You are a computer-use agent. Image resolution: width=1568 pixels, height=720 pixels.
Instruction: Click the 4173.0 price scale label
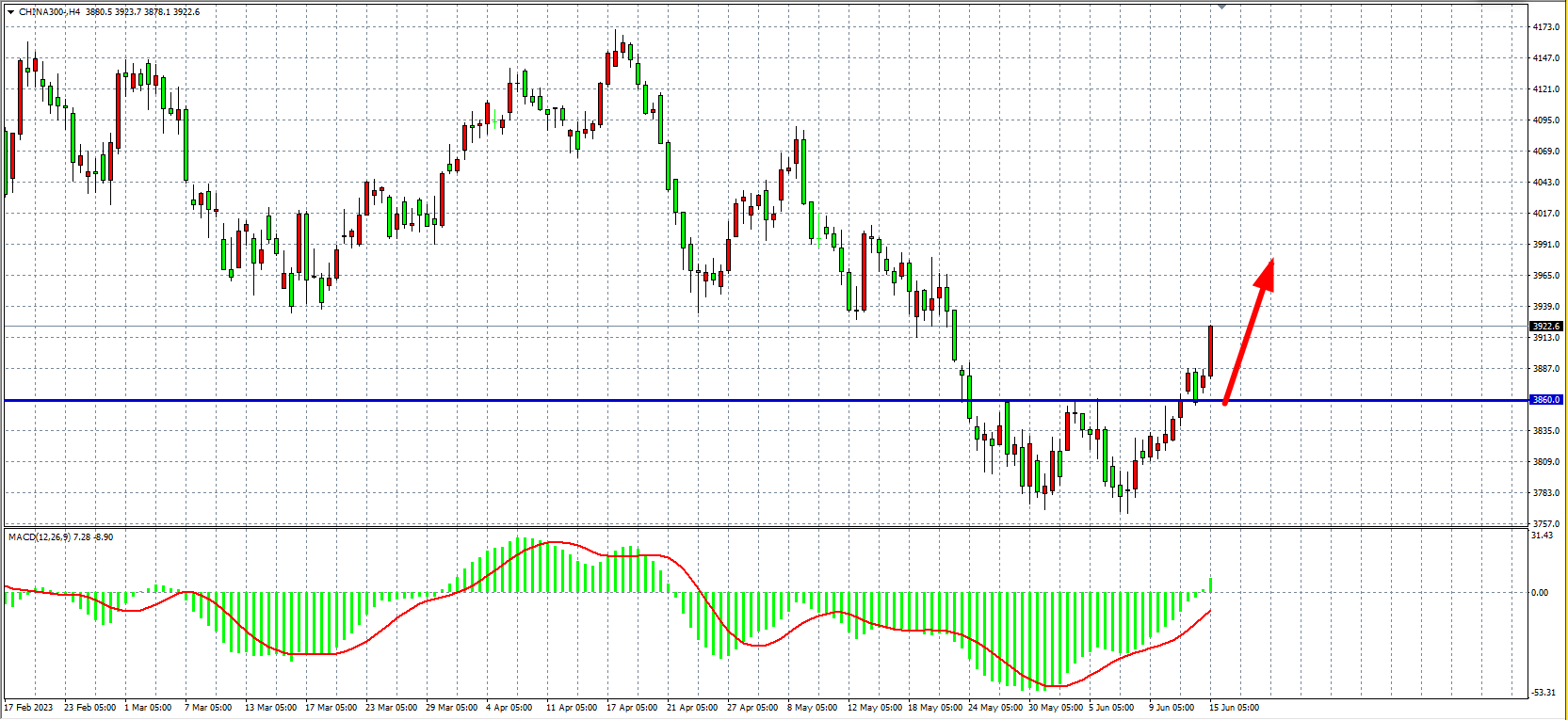tap(1545, 27)
